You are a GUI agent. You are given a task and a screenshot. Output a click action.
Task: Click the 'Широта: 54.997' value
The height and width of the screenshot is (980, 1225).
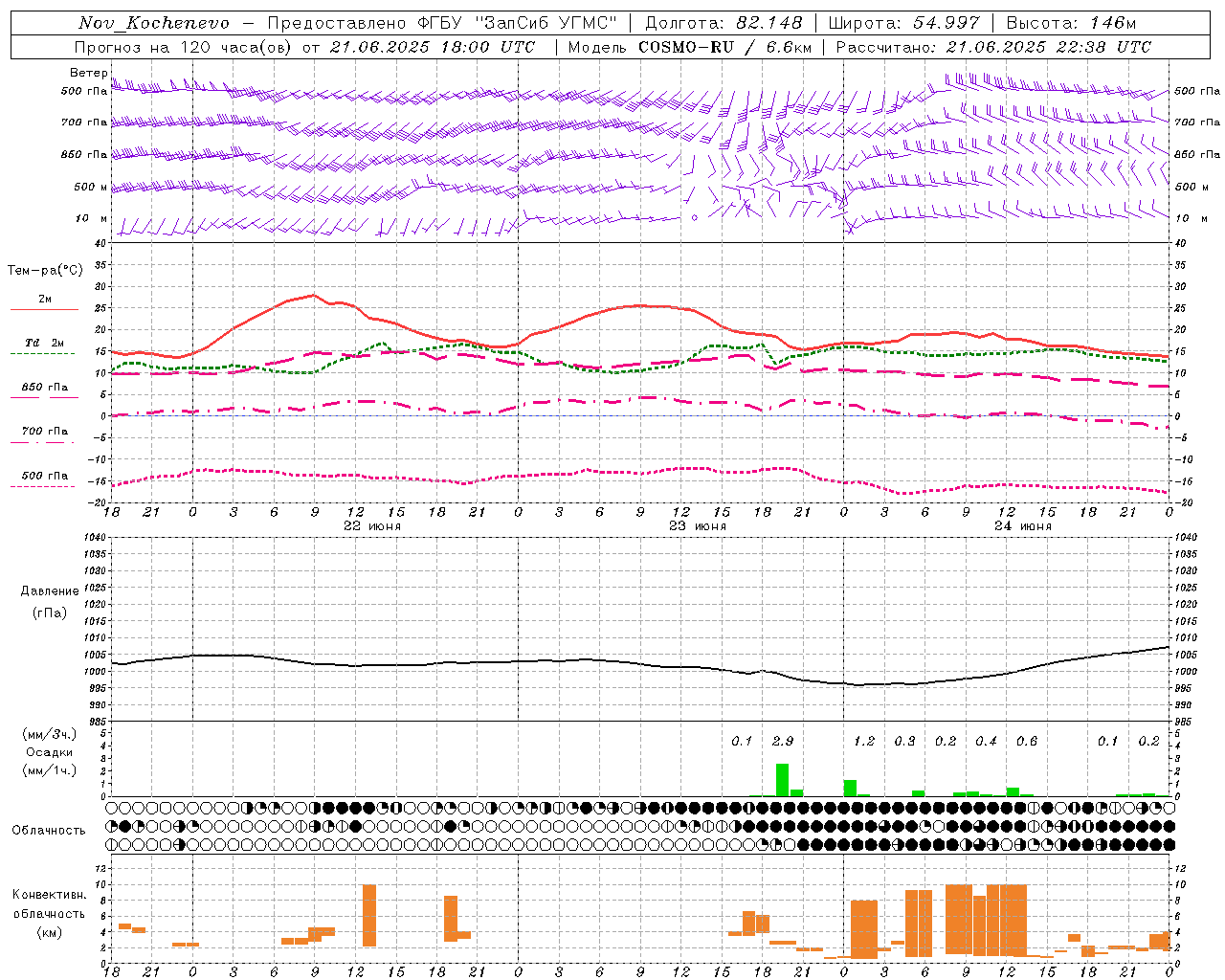(903, 23)
